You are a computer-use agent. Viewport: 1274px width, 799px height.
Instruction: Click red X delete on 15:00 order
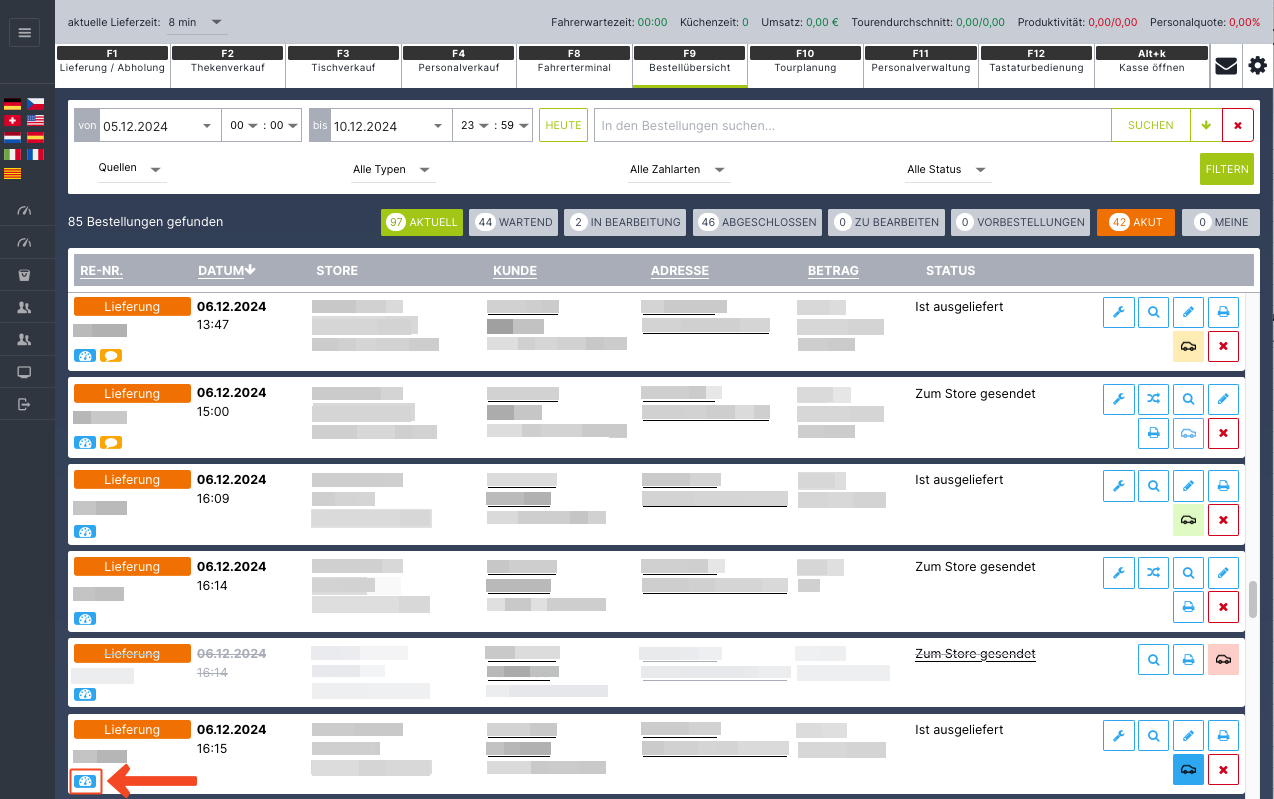1223,433
